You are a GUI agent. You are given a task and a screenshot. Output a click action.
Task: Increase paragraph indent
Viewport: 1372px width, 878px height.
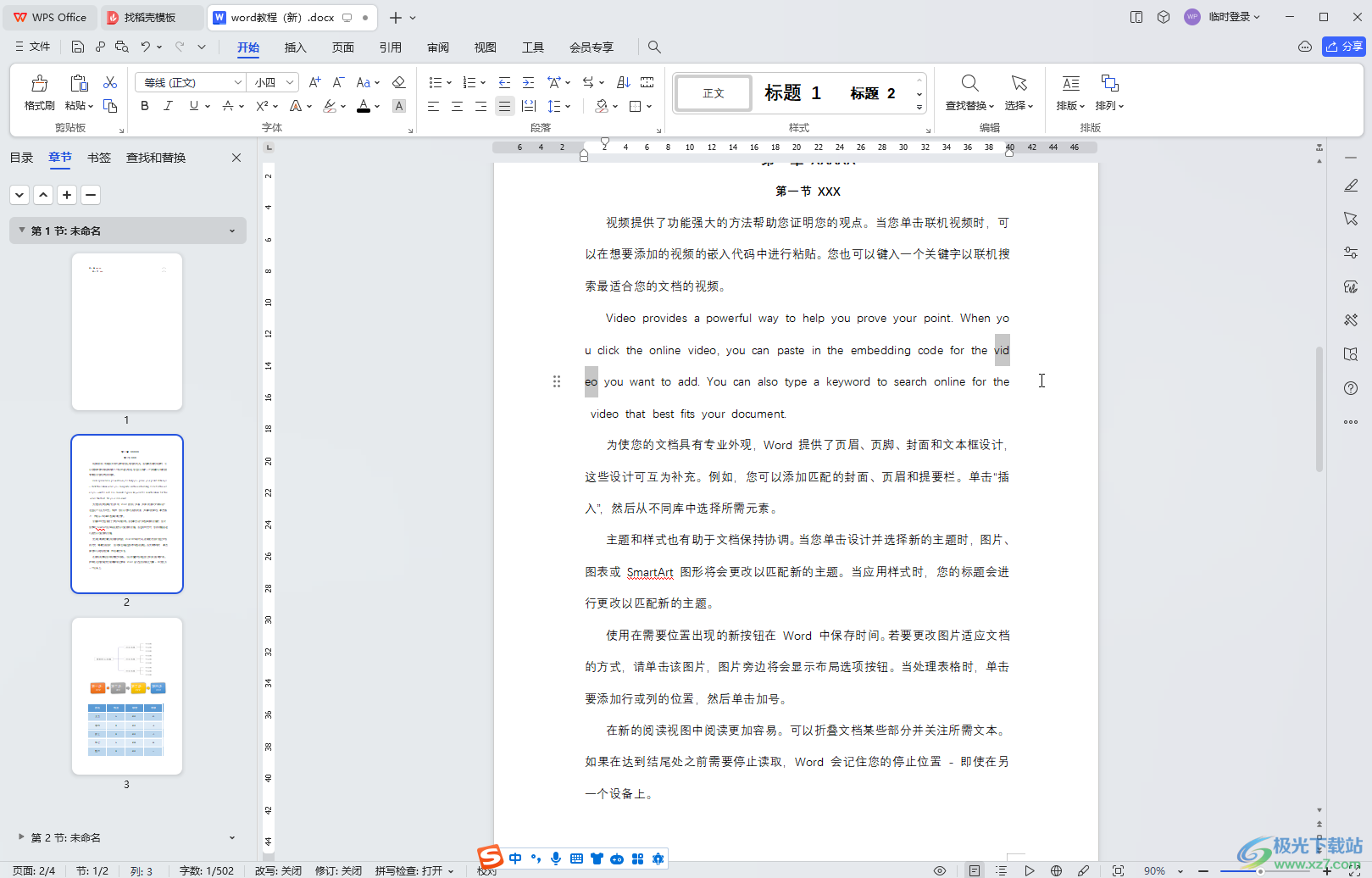[x=528, y=82]
